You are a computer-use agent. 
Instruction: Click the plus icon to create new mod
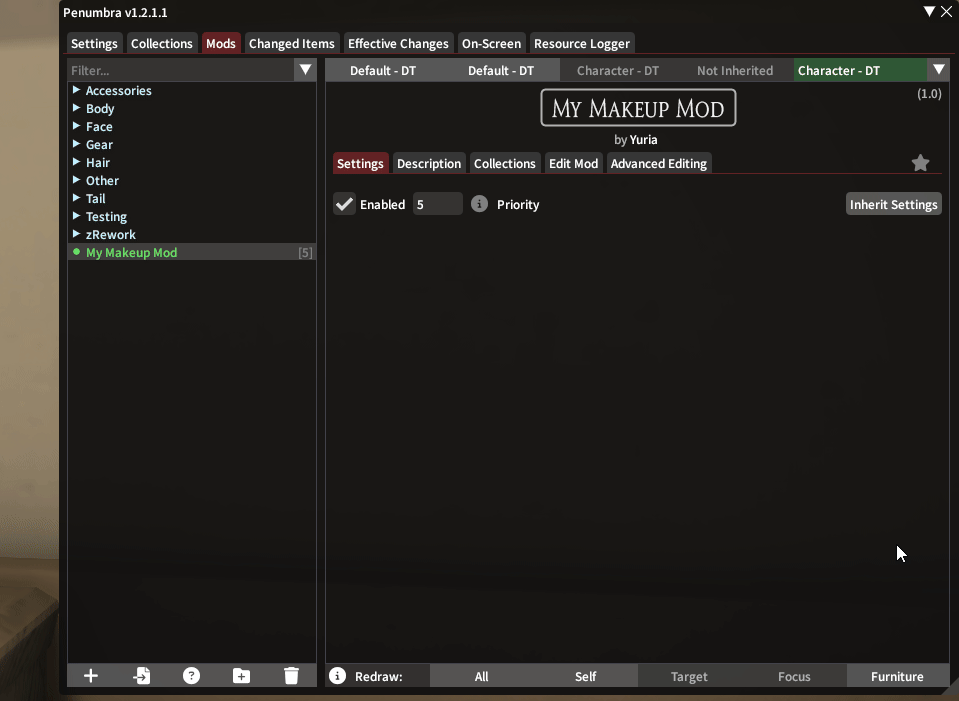point(91,676)
